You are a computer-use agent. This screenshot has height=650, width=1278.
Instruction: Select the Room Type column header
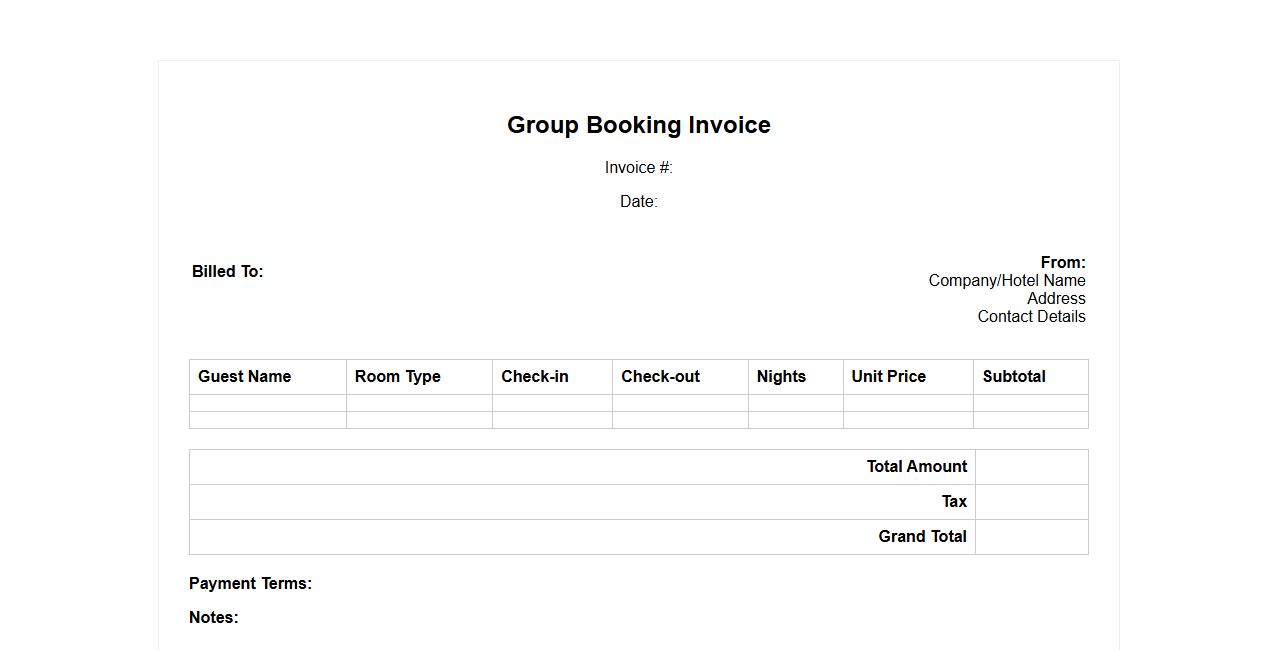coord(398,376)
